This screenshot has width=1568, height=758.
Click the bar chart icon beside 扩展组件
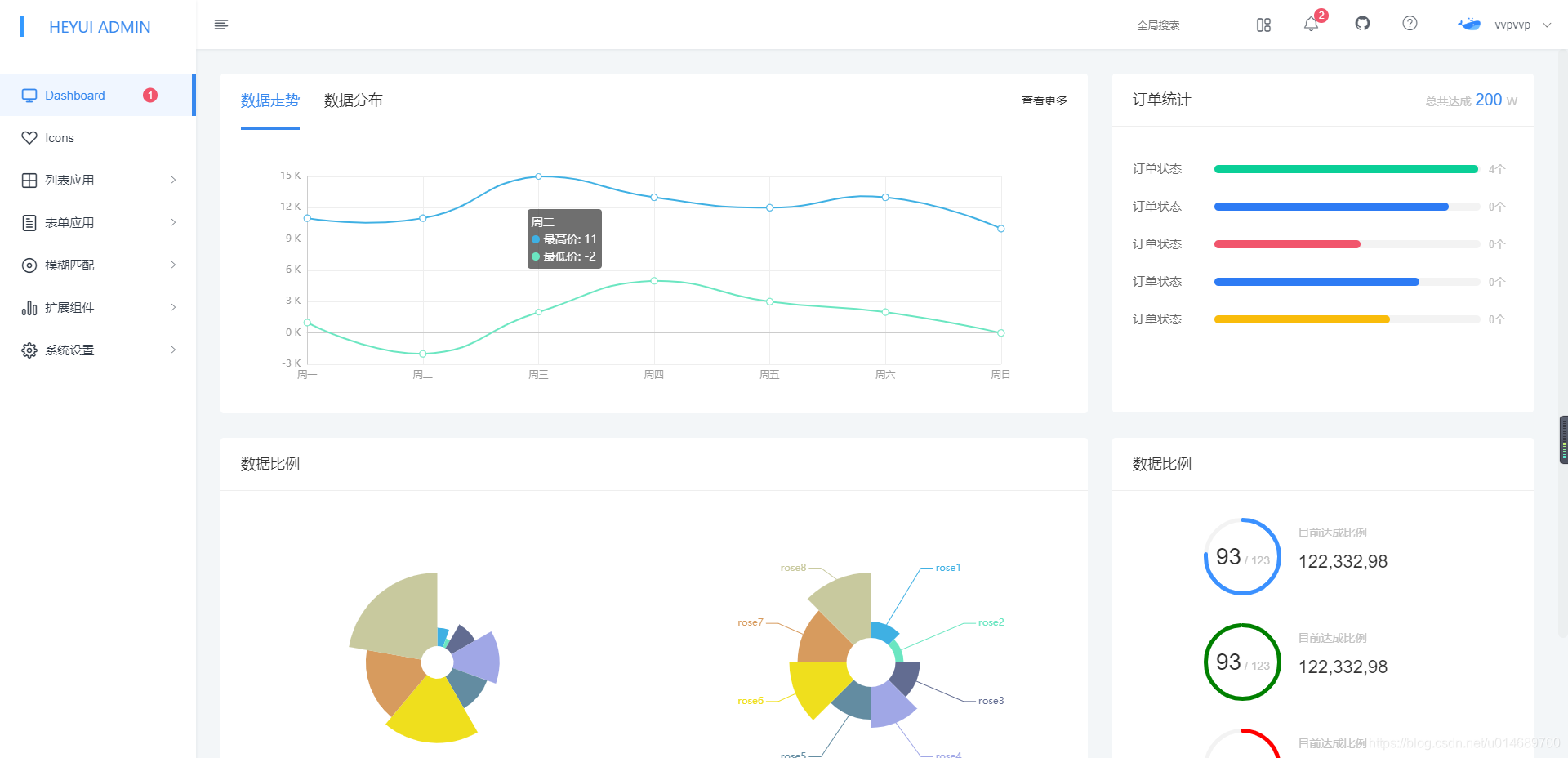pos(29,308)
